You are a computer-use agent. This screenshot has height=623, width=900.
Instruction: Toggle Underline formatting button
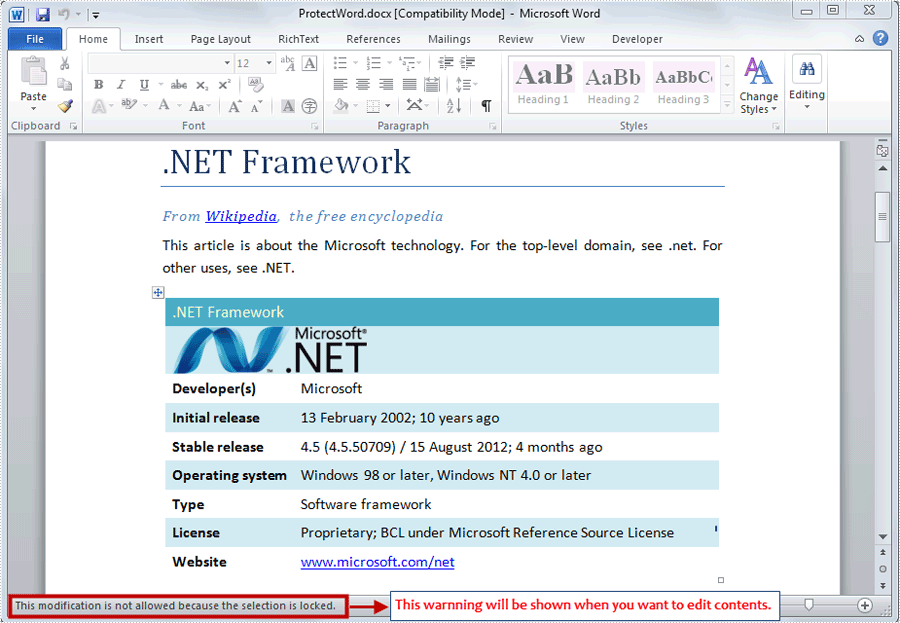(x=144, y=84)
